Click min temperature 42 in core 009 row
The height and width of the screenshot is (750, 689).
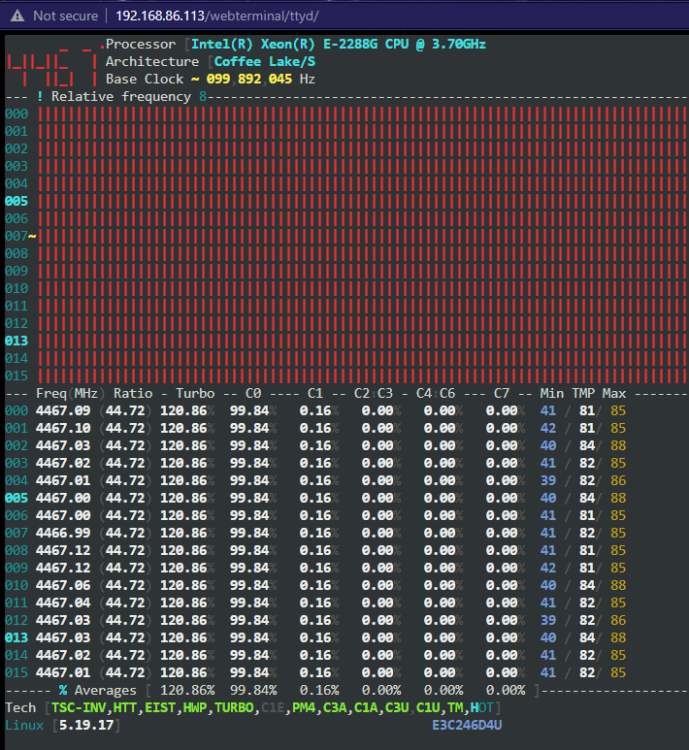pyautogui.click(x=548, y=568)
